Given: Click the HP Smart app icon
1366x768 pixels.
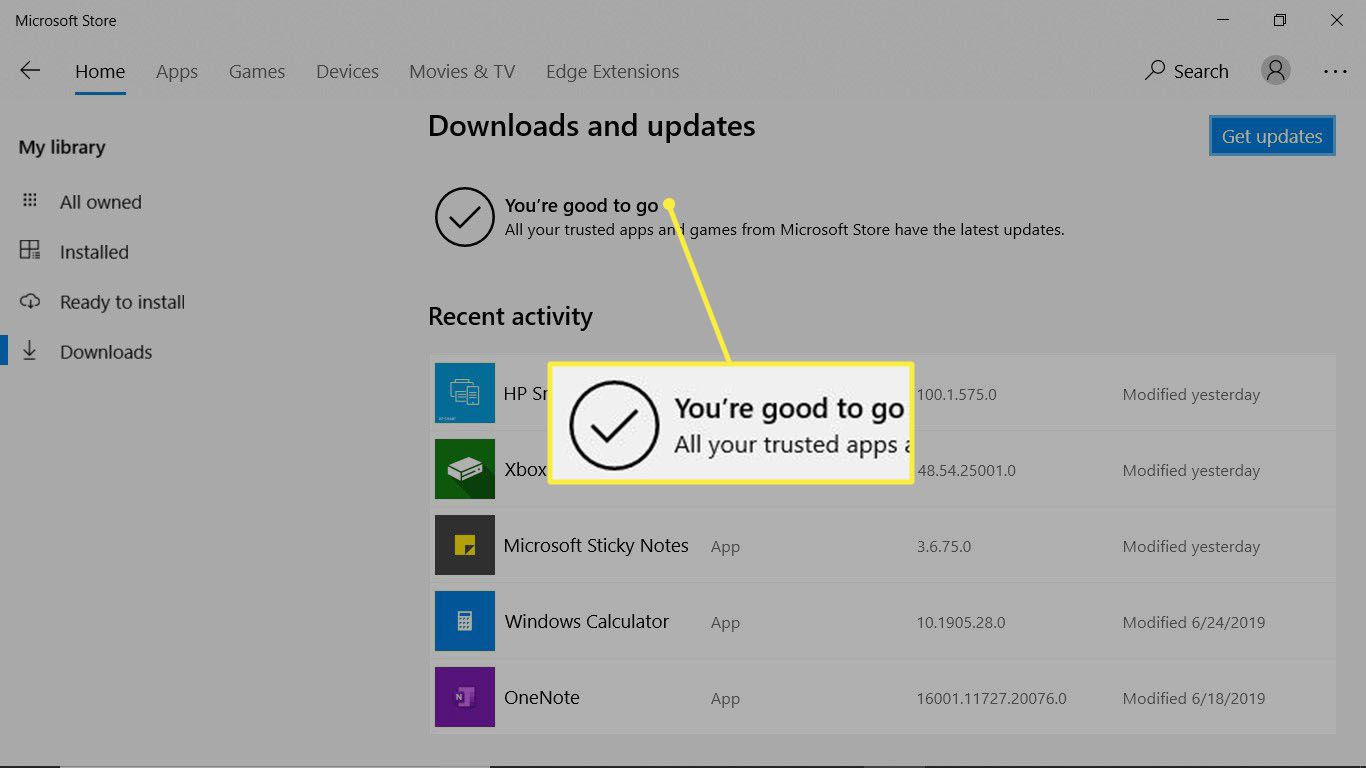Looking at the screenshot, I should 465,393.
